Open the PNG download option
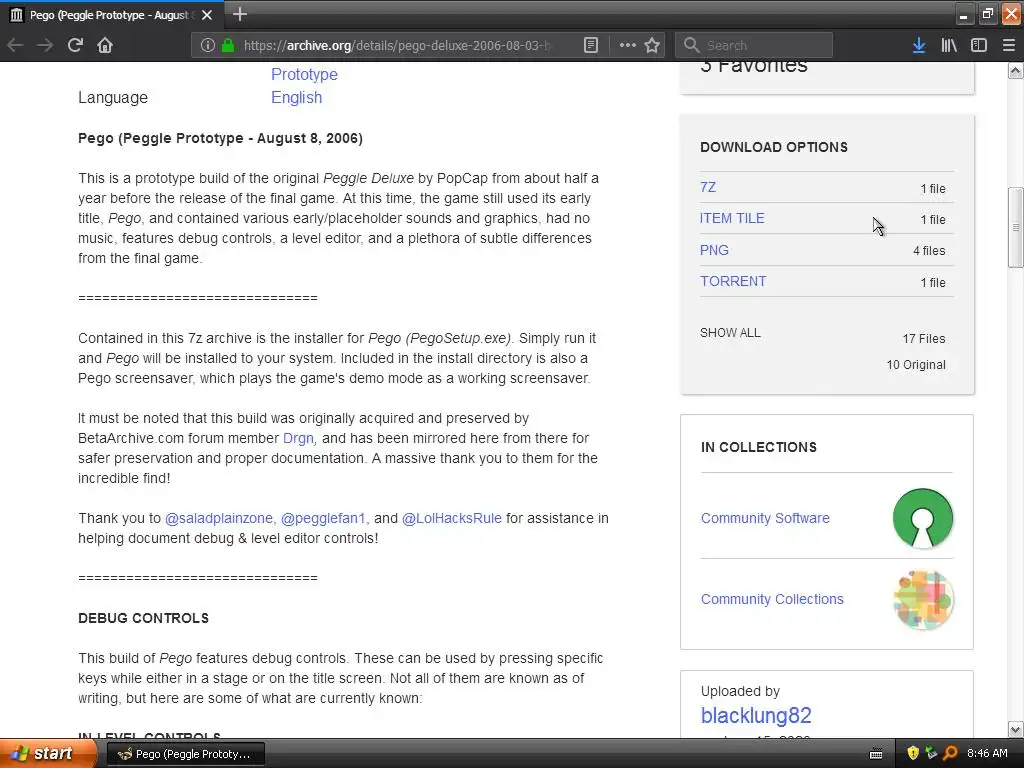Image resolution: width=1024 pixels, height=768 pixels. click(x=714, y=250)
